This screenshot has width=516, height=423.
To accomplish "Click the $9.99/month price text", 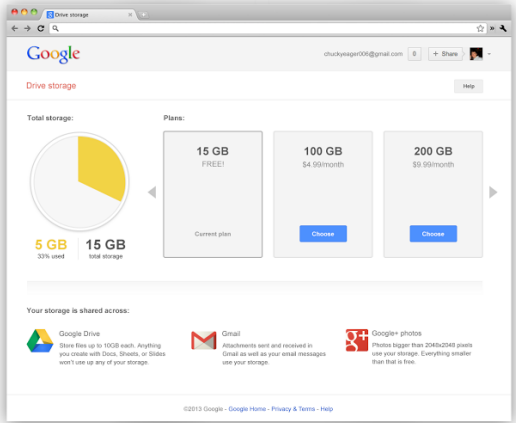I will (433, 165).
